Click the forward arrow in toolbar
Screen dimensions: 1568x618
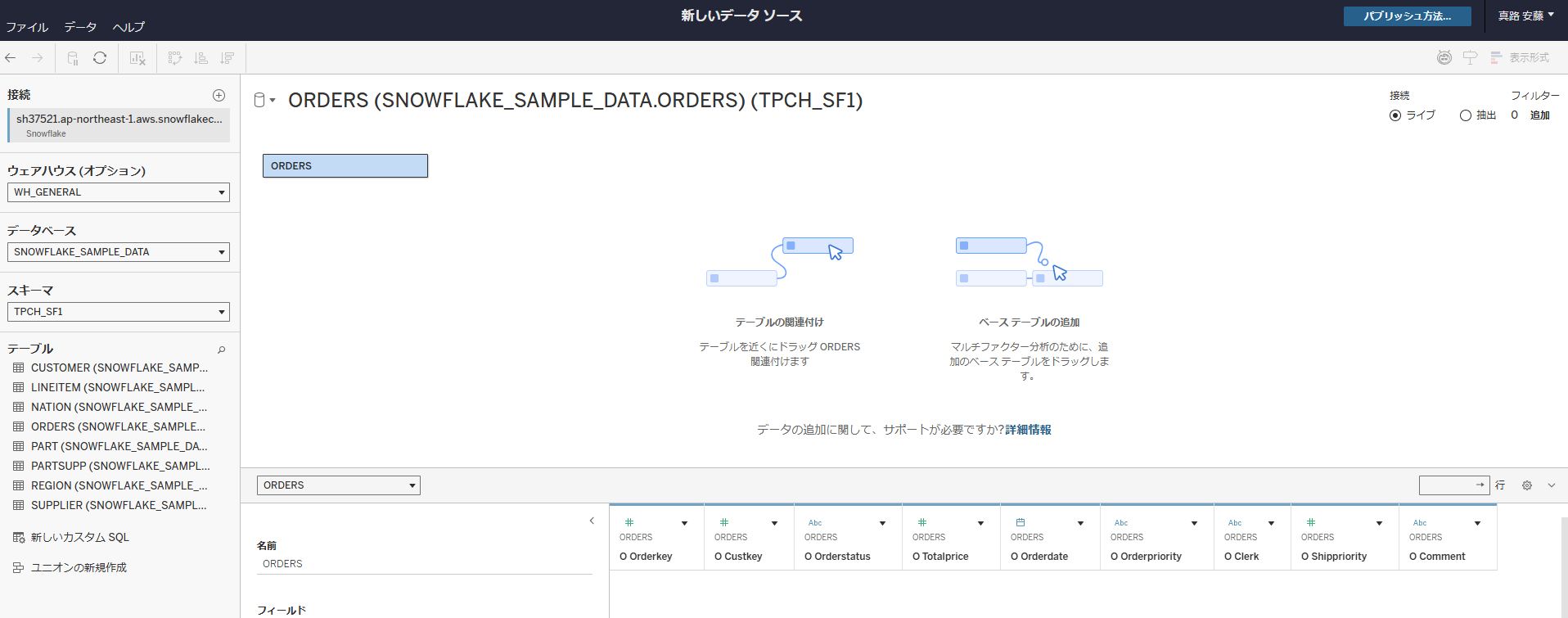pyautogui.click(x=37, y=58)
